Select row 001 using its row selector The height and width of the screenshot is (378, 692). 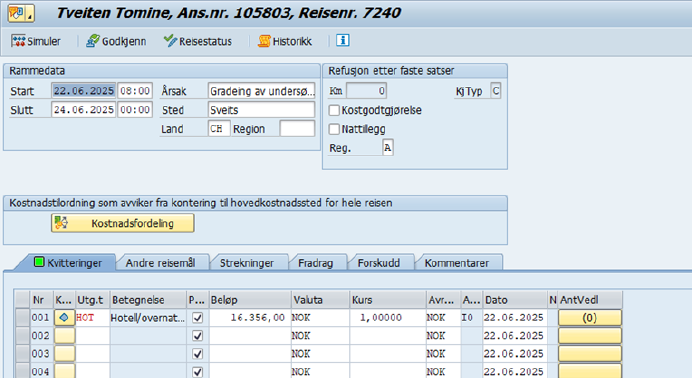(22, 318)
